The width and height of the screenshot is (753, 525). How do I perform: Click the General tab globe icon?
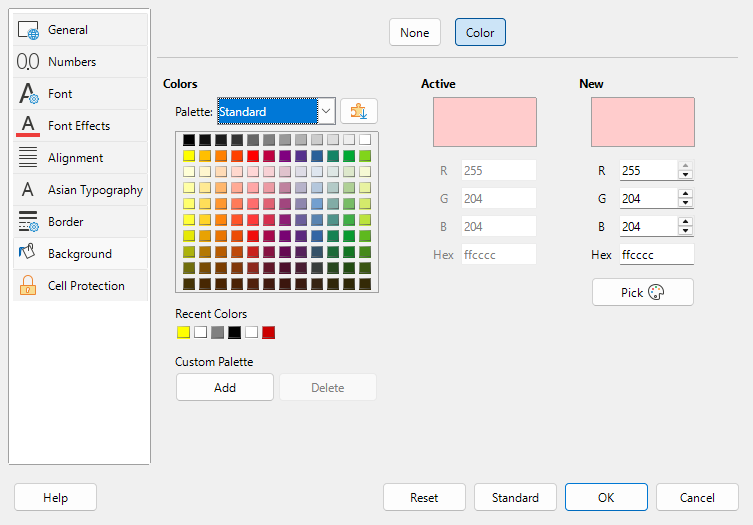(x=28, y=30)
